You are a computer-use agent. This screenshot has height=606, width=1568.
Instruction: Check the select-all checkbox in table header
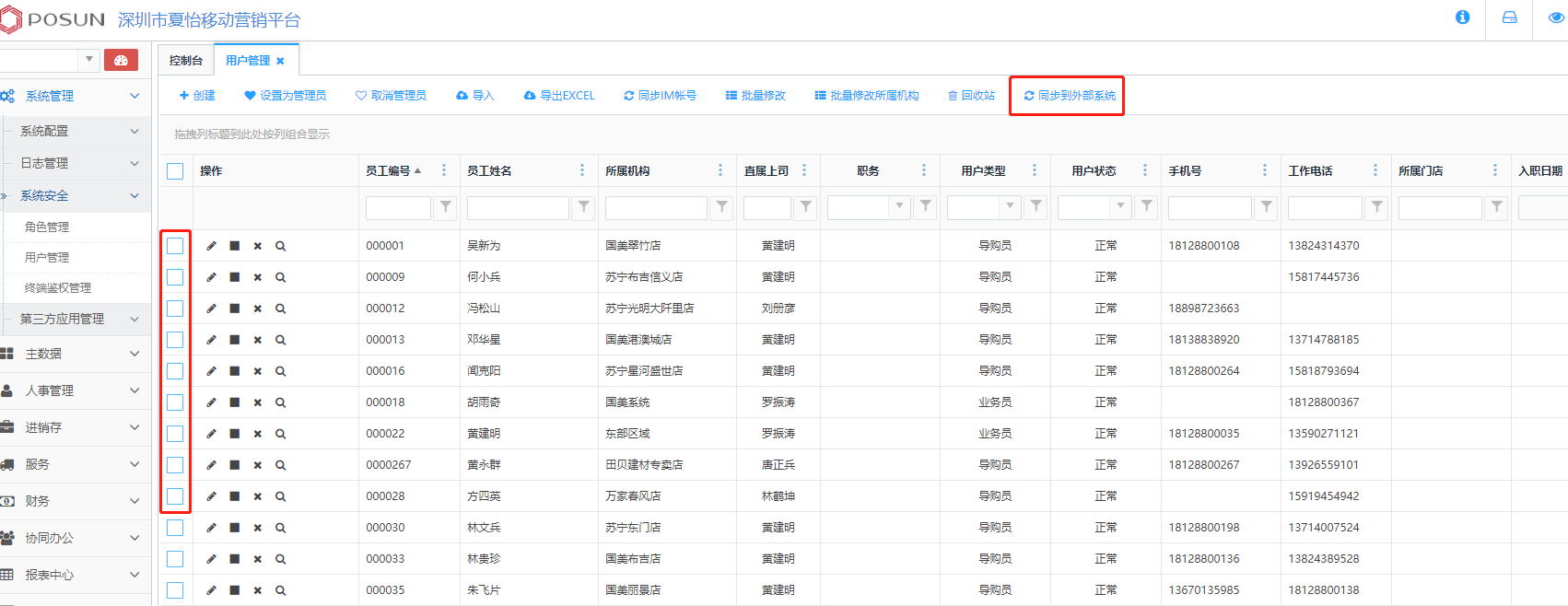point(175,171)
